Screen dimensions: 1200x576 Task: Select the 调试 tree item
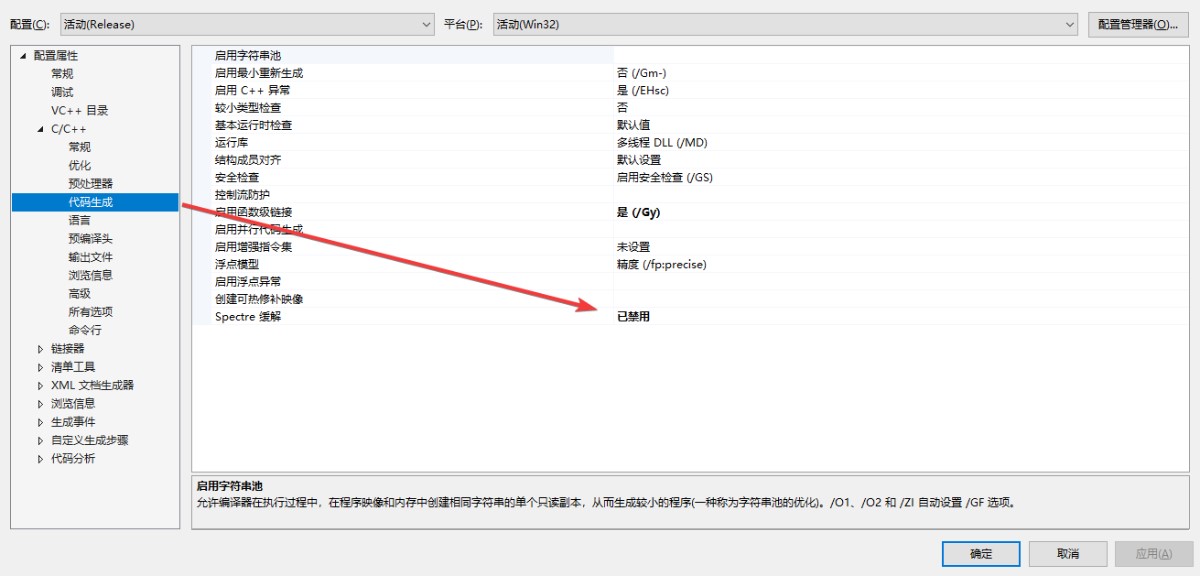point(62,92)
